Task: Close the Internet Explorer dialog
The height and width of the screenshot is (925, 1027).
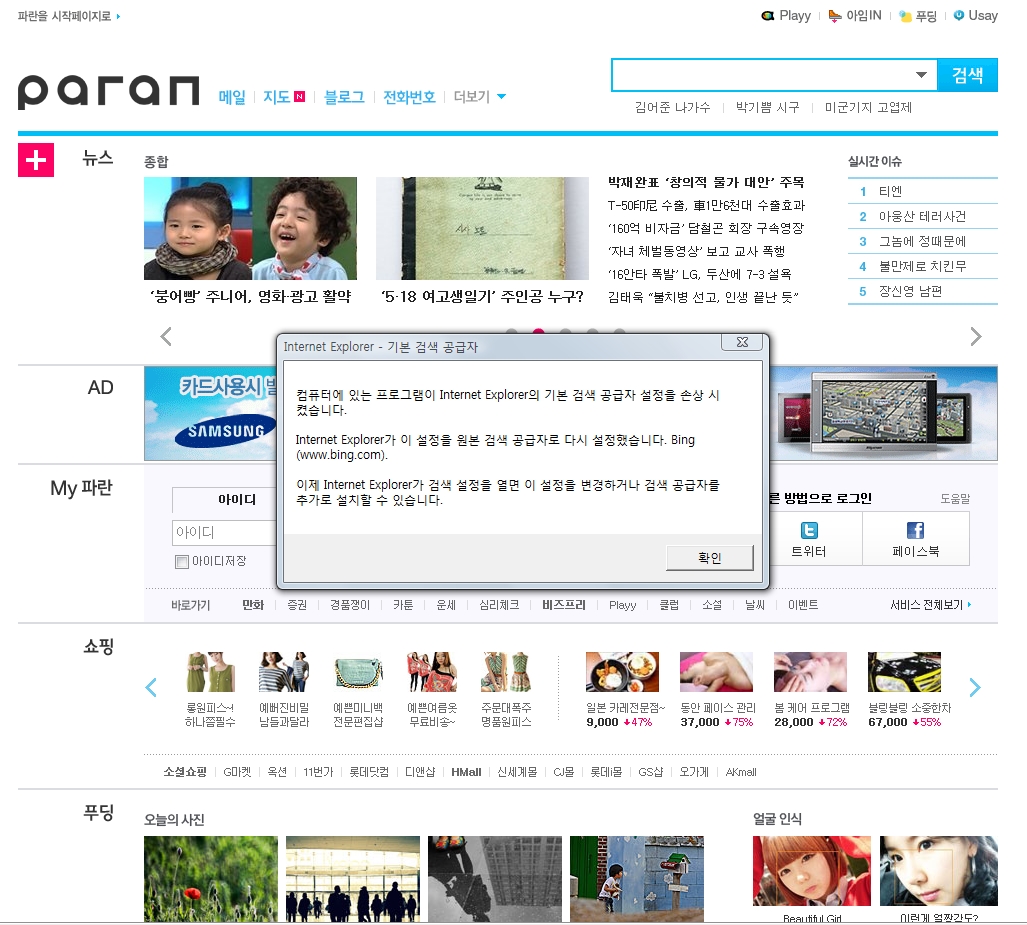Action: [x=742, y=342]
